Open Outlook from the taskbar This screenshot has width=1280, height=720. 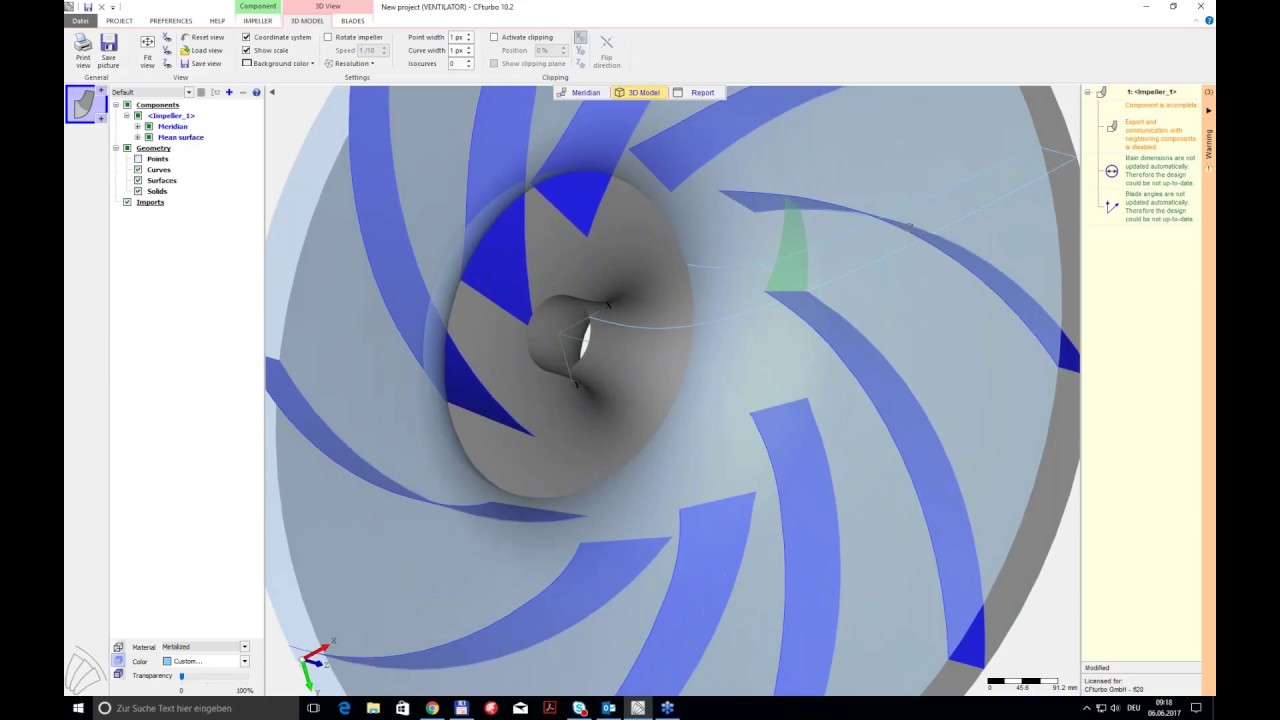tap(608, 708)
